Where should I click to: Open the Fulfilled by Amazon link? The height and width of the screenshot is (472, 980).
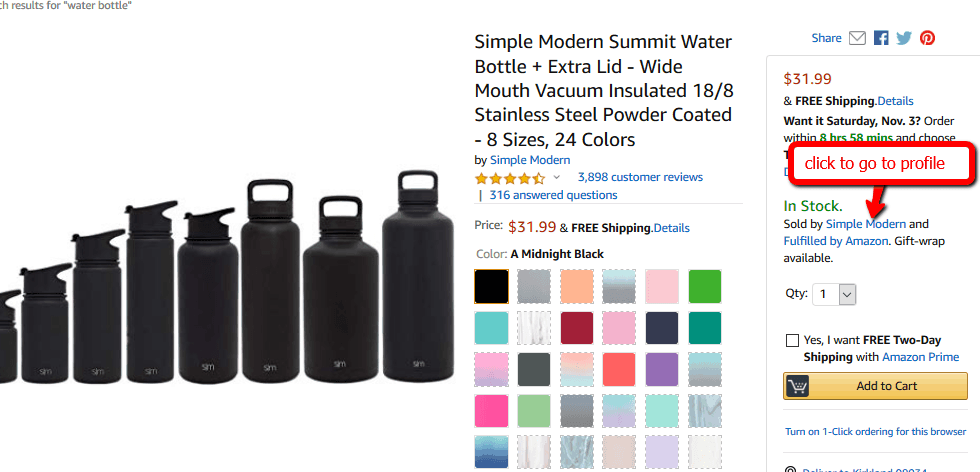(x=836, y=241)
